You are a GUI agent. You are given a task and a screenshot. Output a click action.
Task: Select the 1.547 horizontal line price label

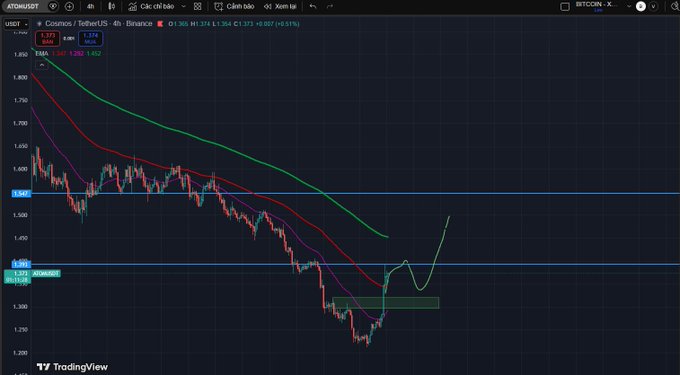pyautogui.click(x=21, y=193)
